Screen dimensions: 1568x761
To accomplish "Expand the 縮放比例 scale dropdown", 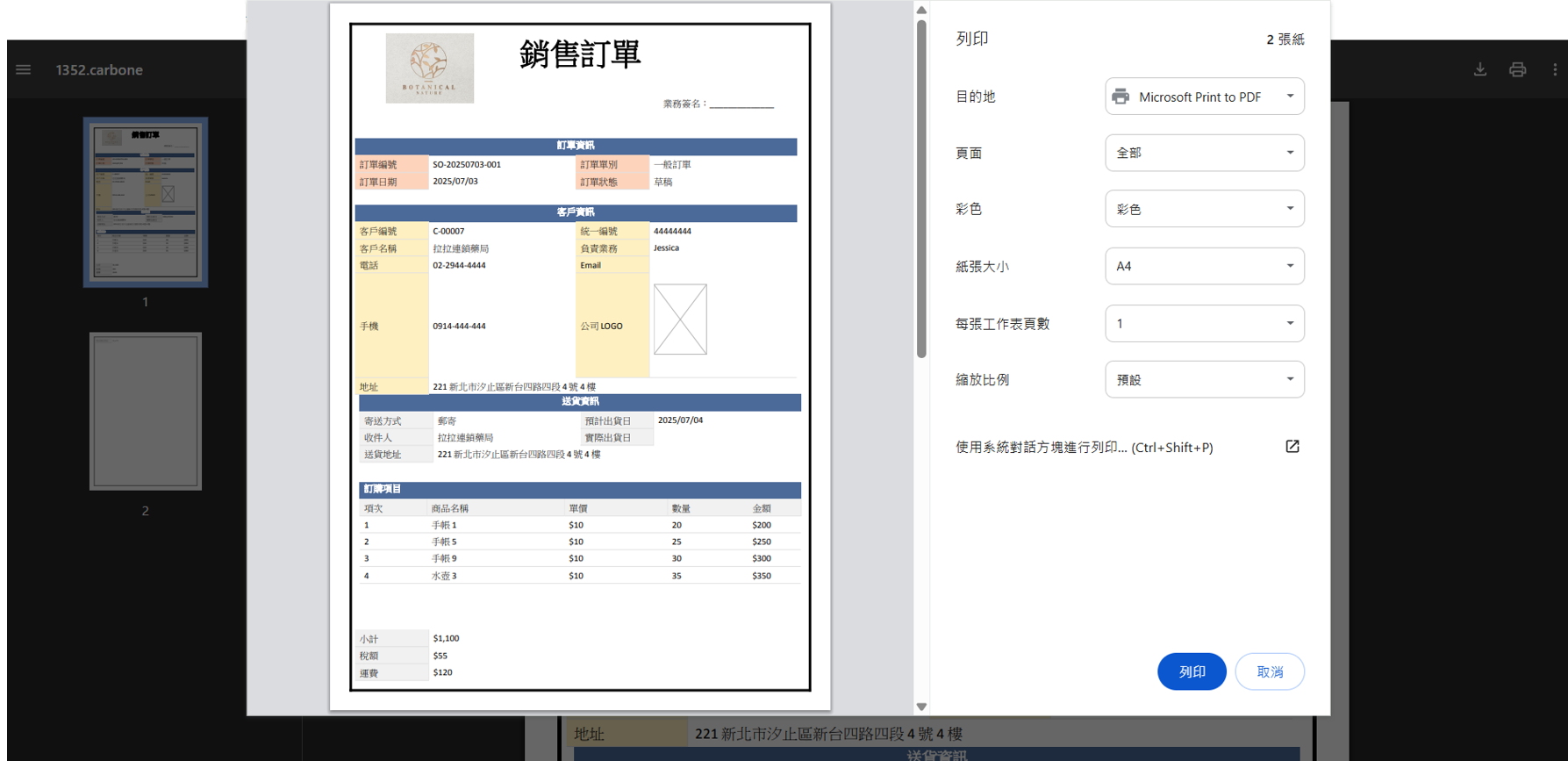I will pyautogui.click(x=1204, y=379).
